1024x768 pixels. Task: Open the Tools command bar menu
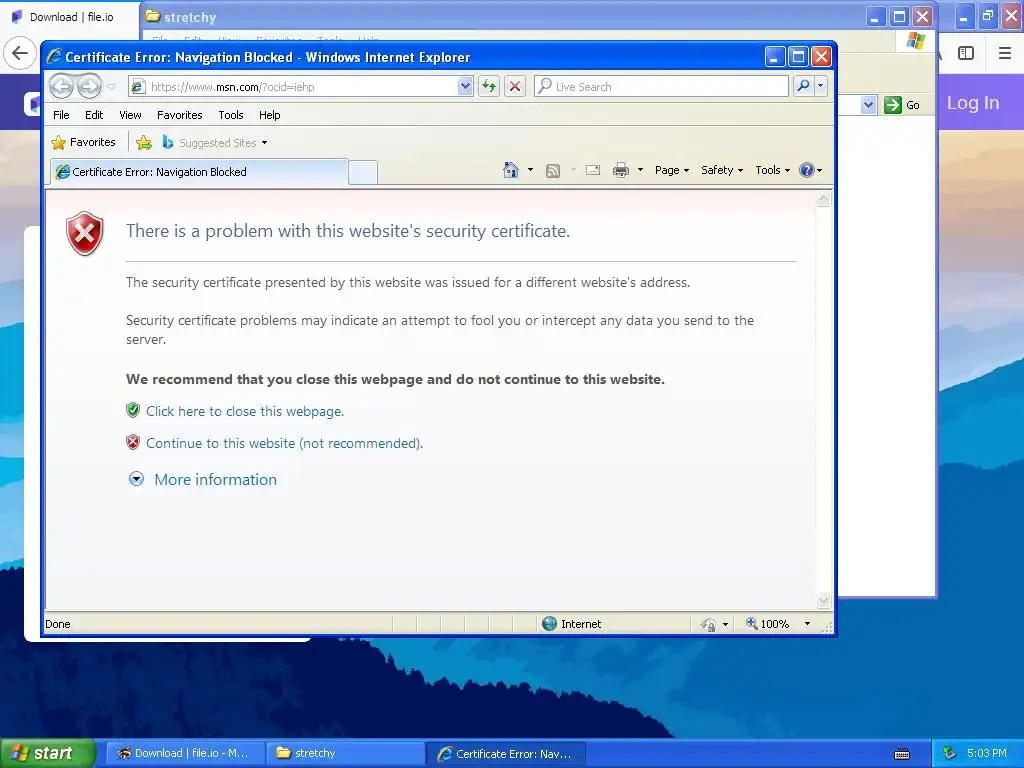[773, 170]
